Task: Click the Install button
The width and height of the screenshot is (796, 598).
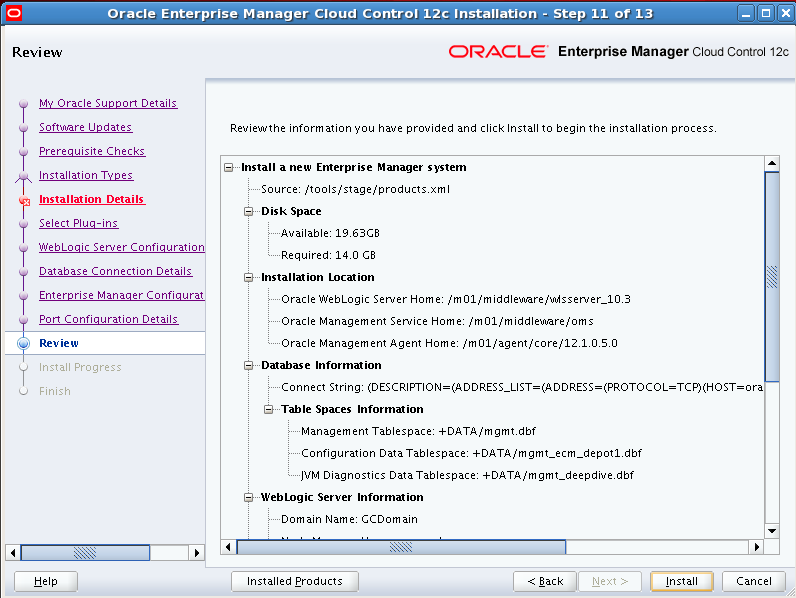Action: (682, 581)
